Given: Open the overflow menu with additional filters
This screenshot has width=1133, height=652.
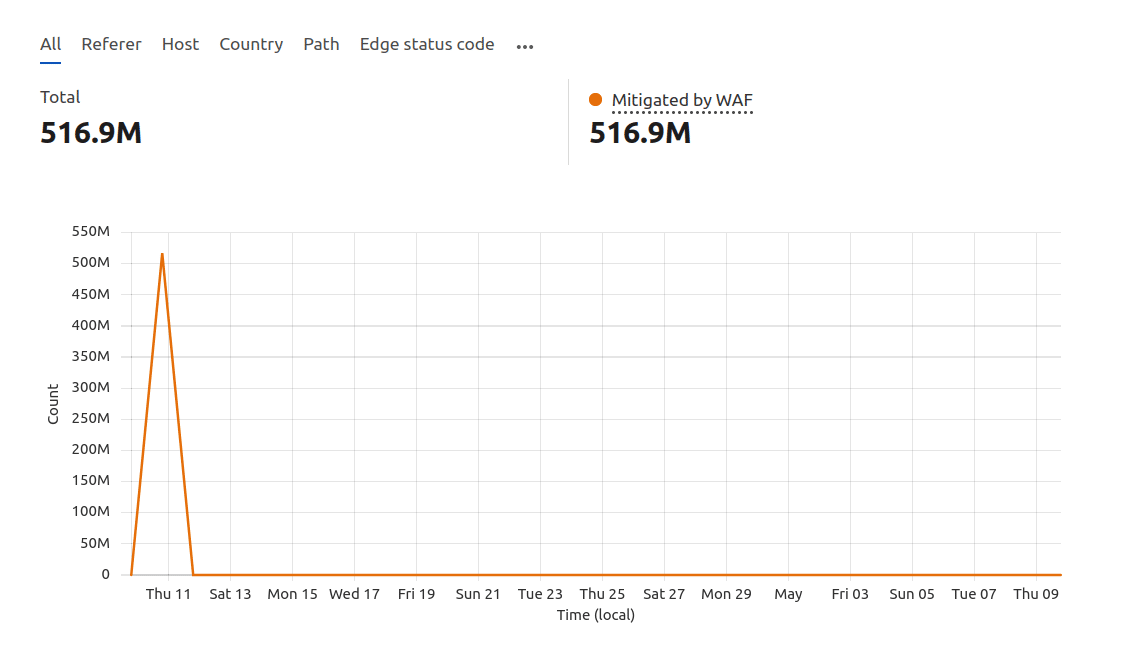Looking at the screenshot, I should pyautogui.click(x=524, y=45).
